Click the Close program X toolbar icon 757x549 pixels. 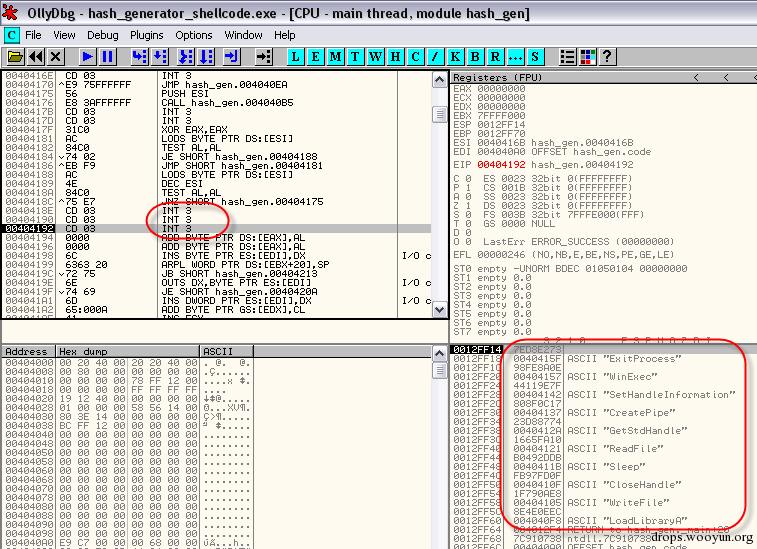56,57
